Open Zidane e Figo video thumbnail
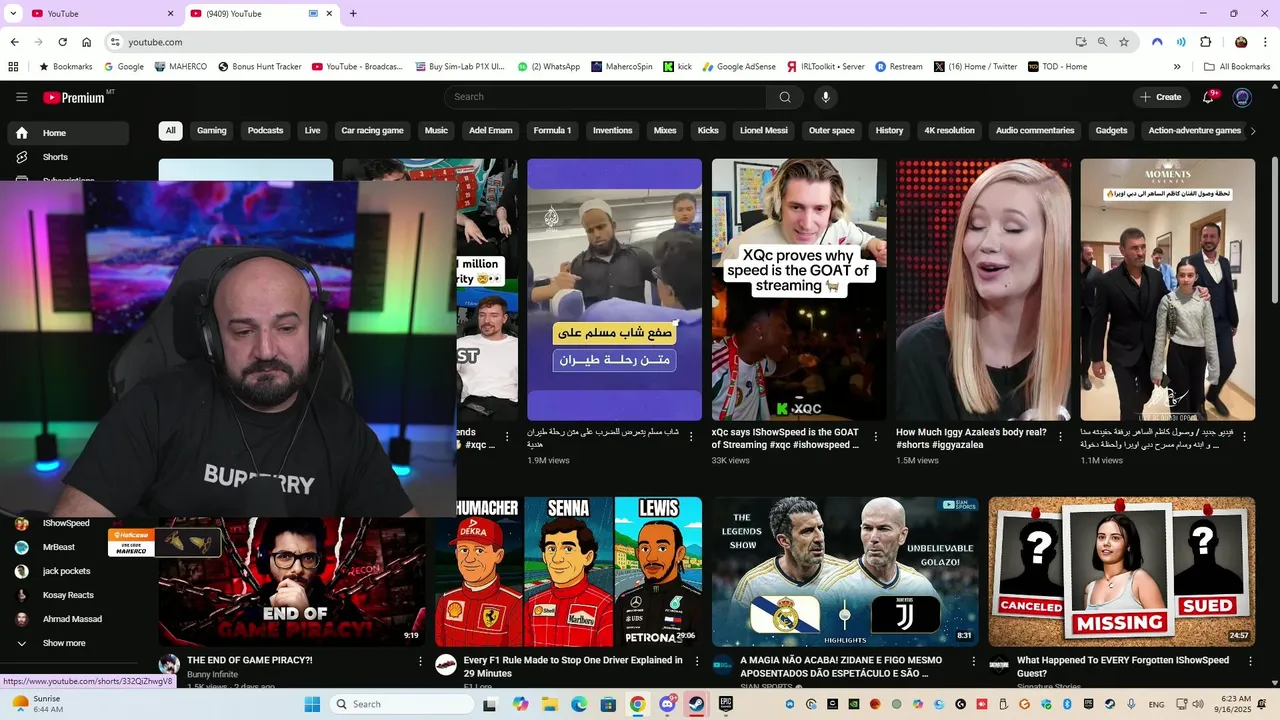Screen dimensions: 1280x720 click(x=845, y=572)
